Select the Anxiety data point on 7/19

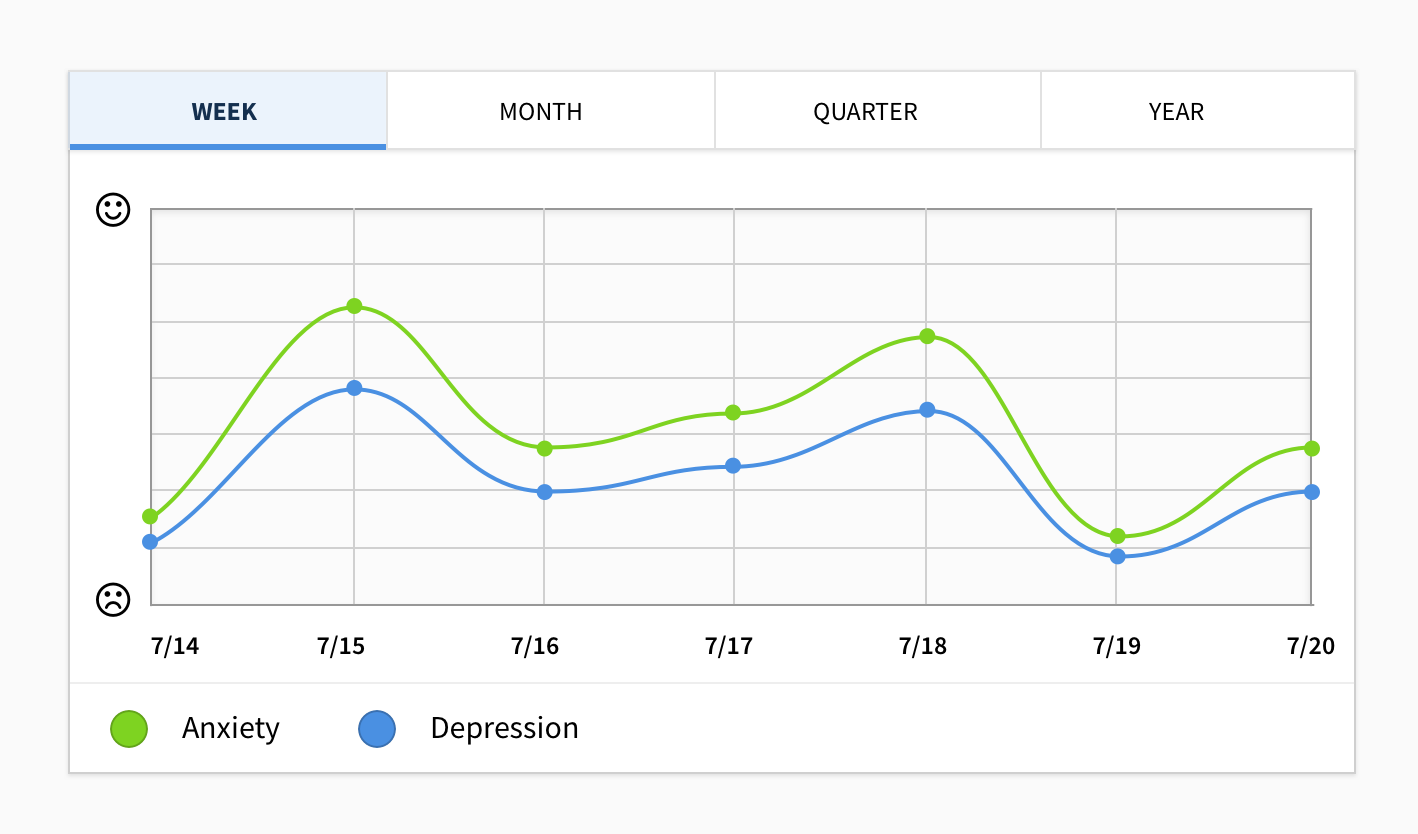pos(1117,536)
